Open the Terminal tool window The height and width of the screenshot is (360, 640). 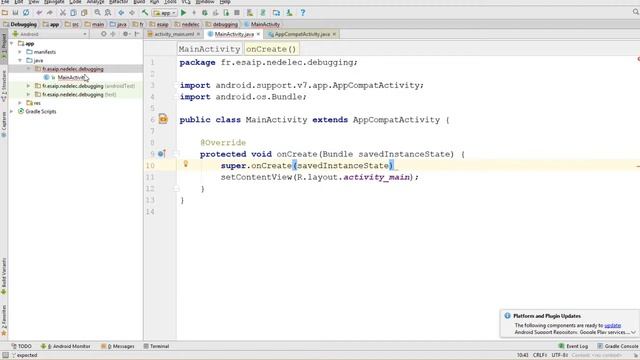pos(156,346)
